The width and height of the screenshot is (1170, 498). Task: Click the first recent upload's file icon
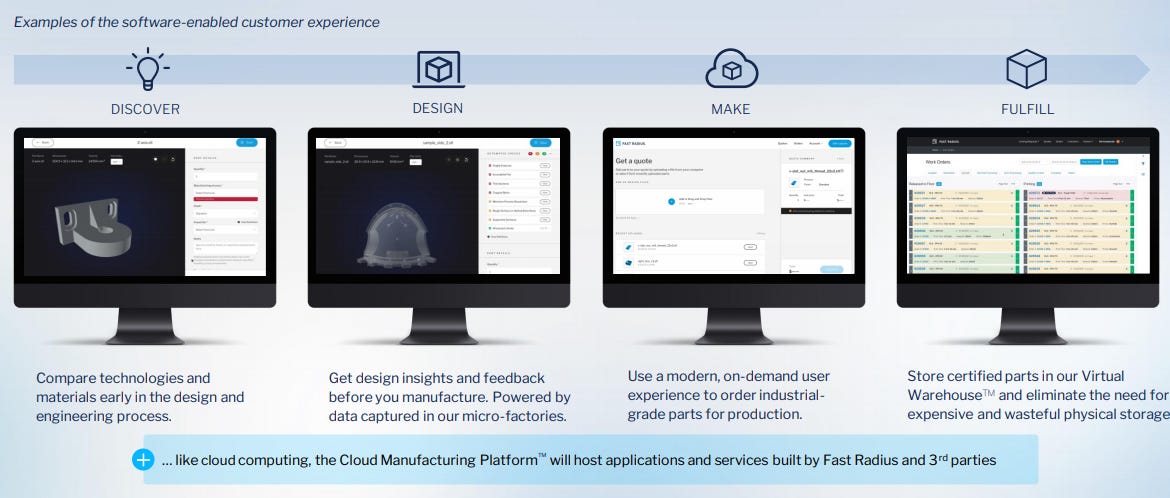point(628,247)
